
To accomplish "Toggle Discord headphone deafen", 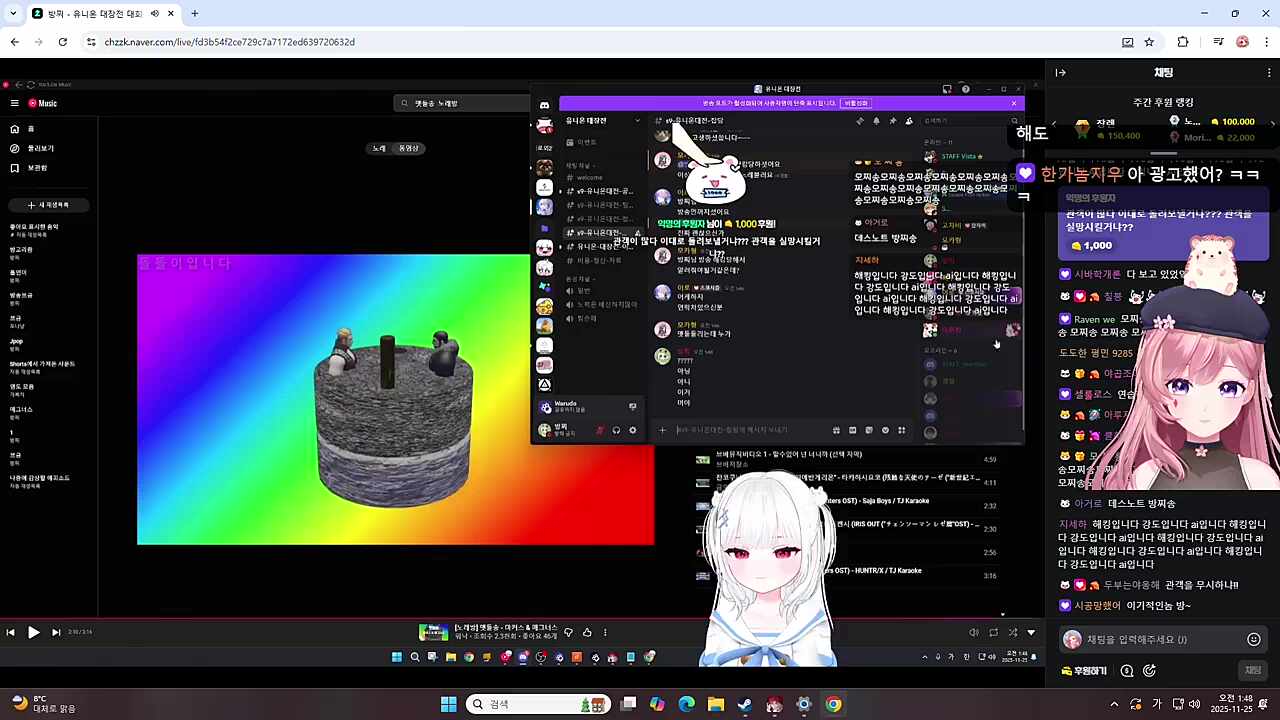I will pos(616,430).
